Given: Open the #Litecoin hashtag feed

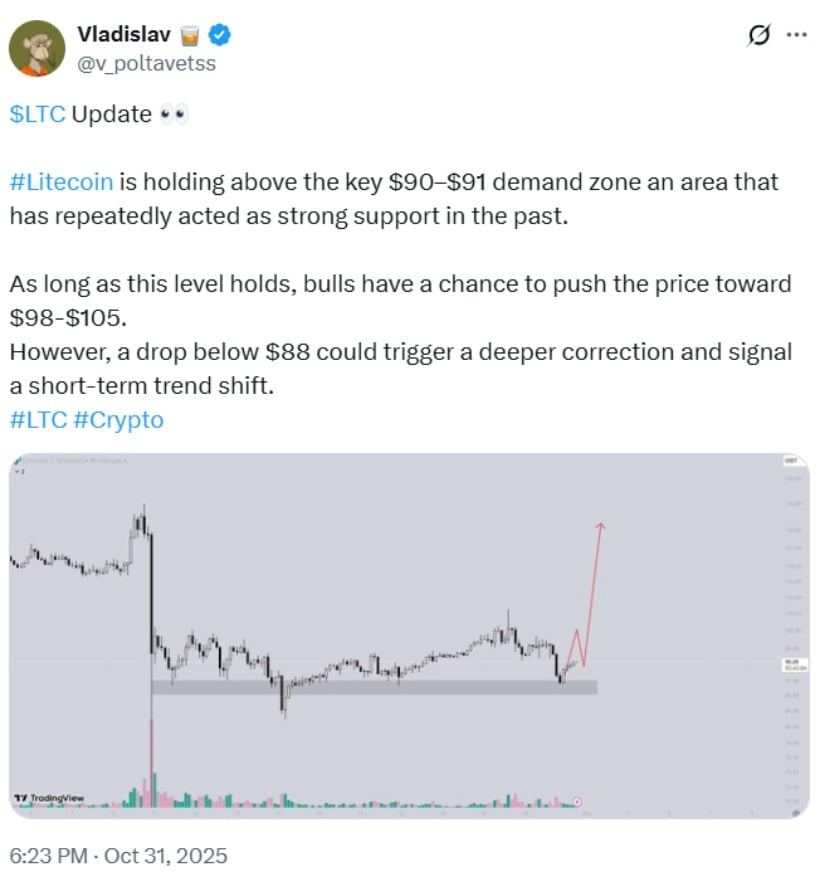Looking at the screenshot, I should 60,181.
